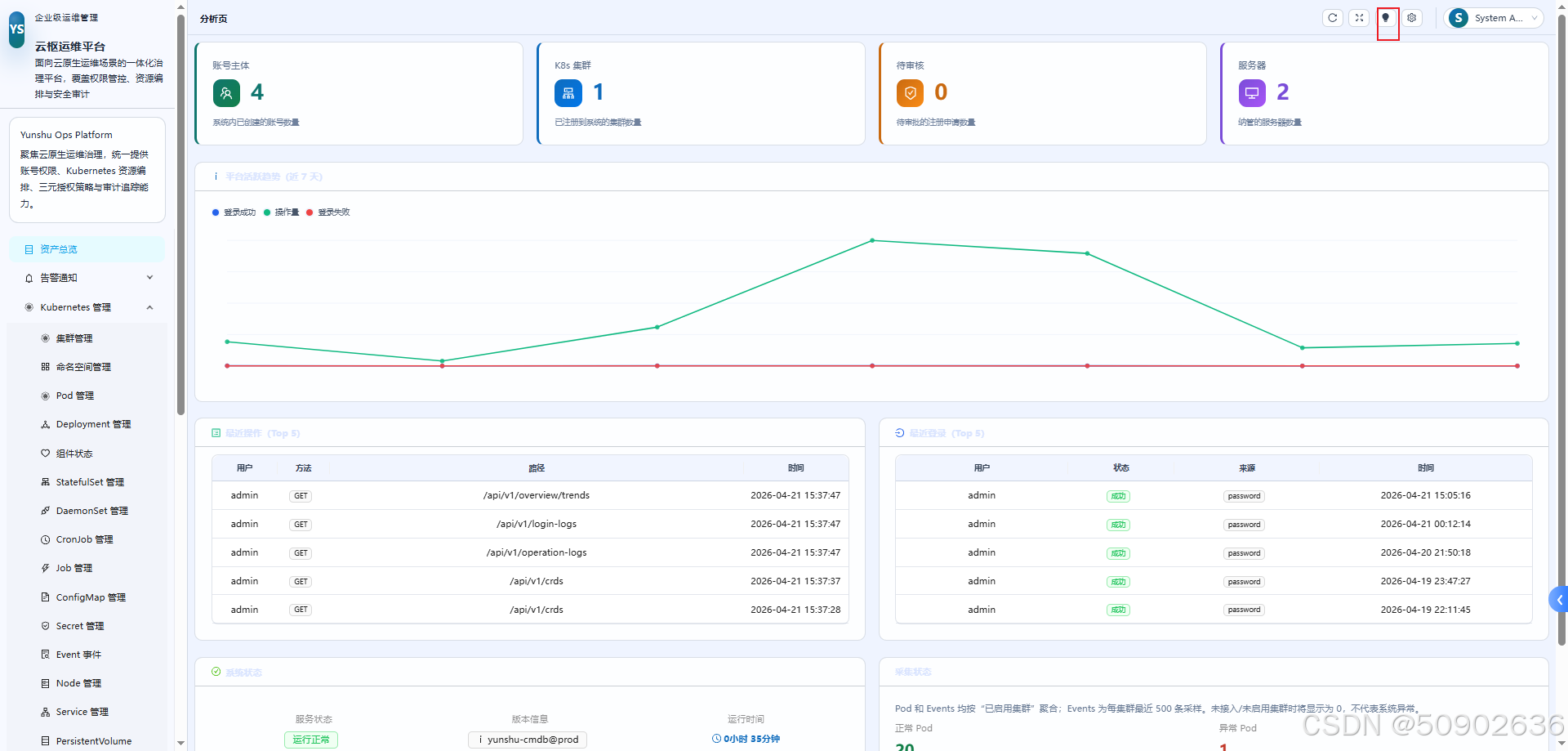Viewport: 1568px width, 751px height.
Task: Open 资产总览 in the sidebar
Action: point(87,249)
